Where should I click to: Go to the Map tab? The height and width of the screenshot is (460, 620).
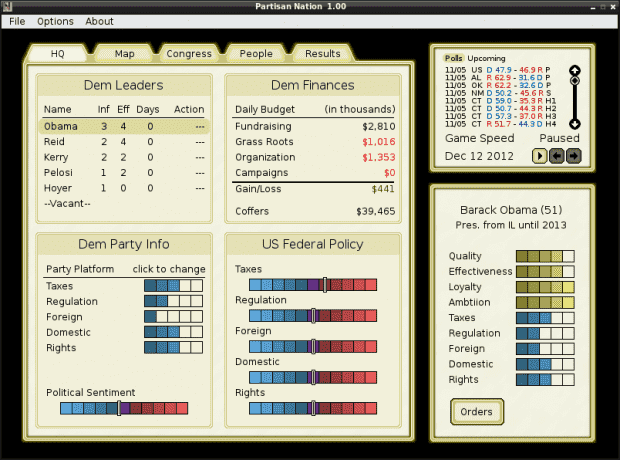[124, 53]
